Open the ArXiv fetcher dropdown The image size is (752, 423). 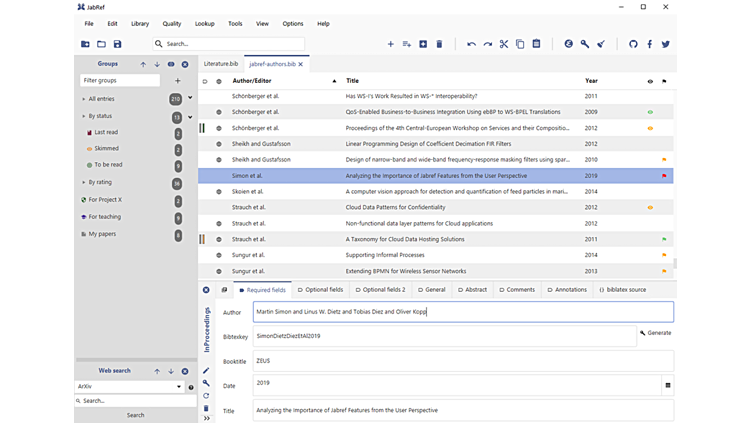click(x=179, y=387)
